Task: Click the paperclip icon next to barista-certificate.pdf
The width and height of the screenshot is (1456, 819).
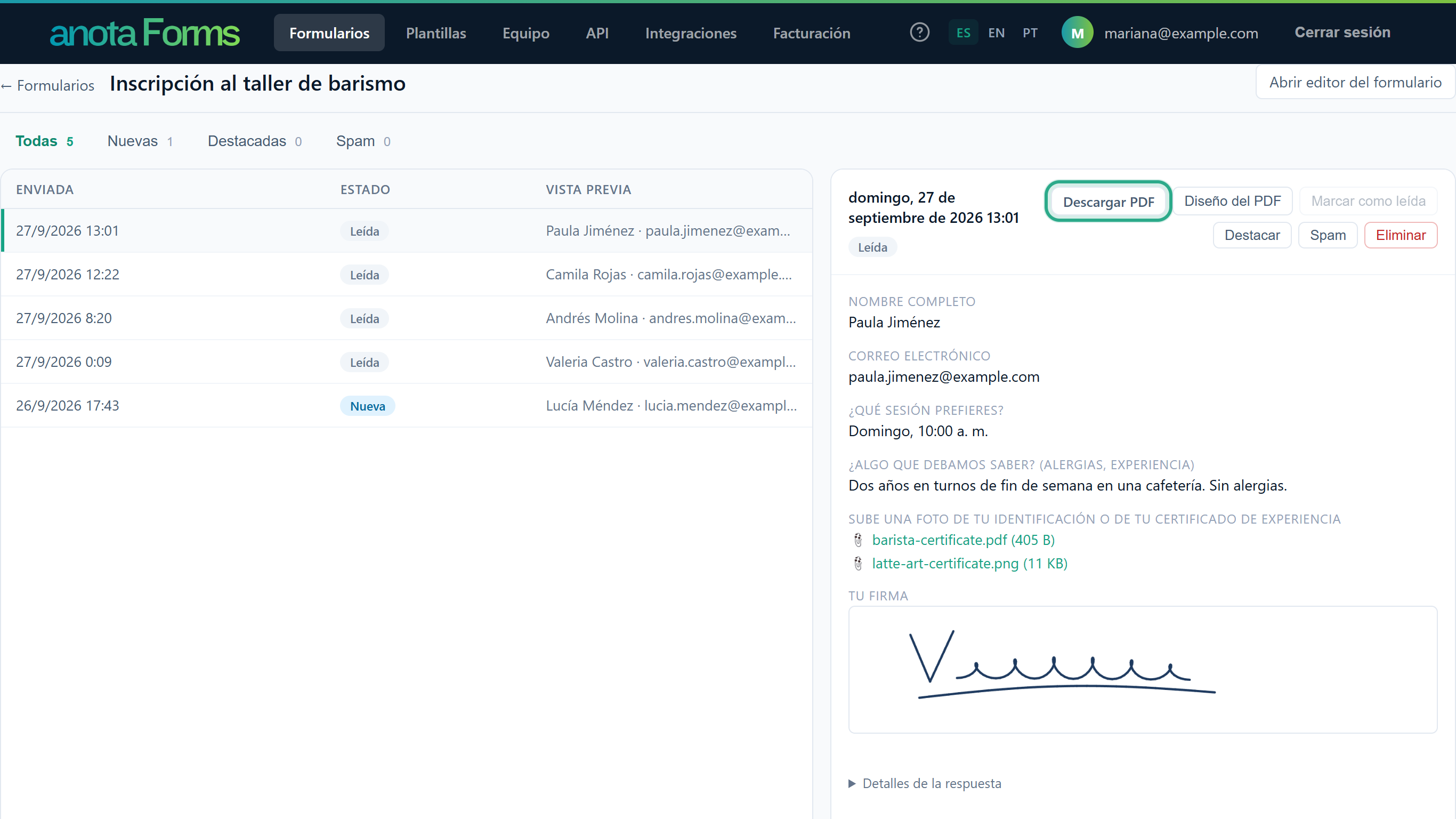Action: tap(858, 540)
